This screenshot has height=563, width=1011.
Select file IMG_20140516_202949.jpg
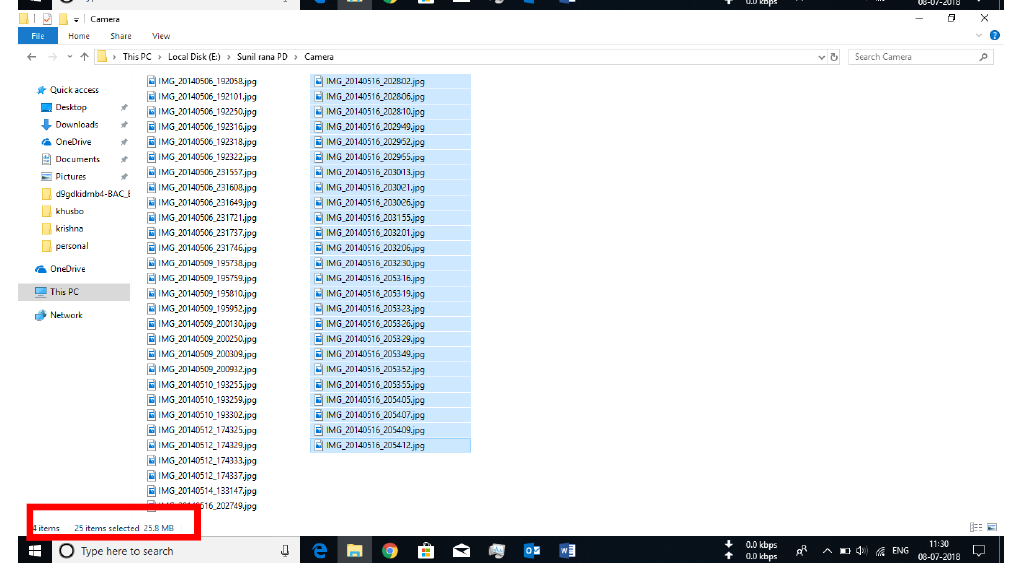(390, 127)
